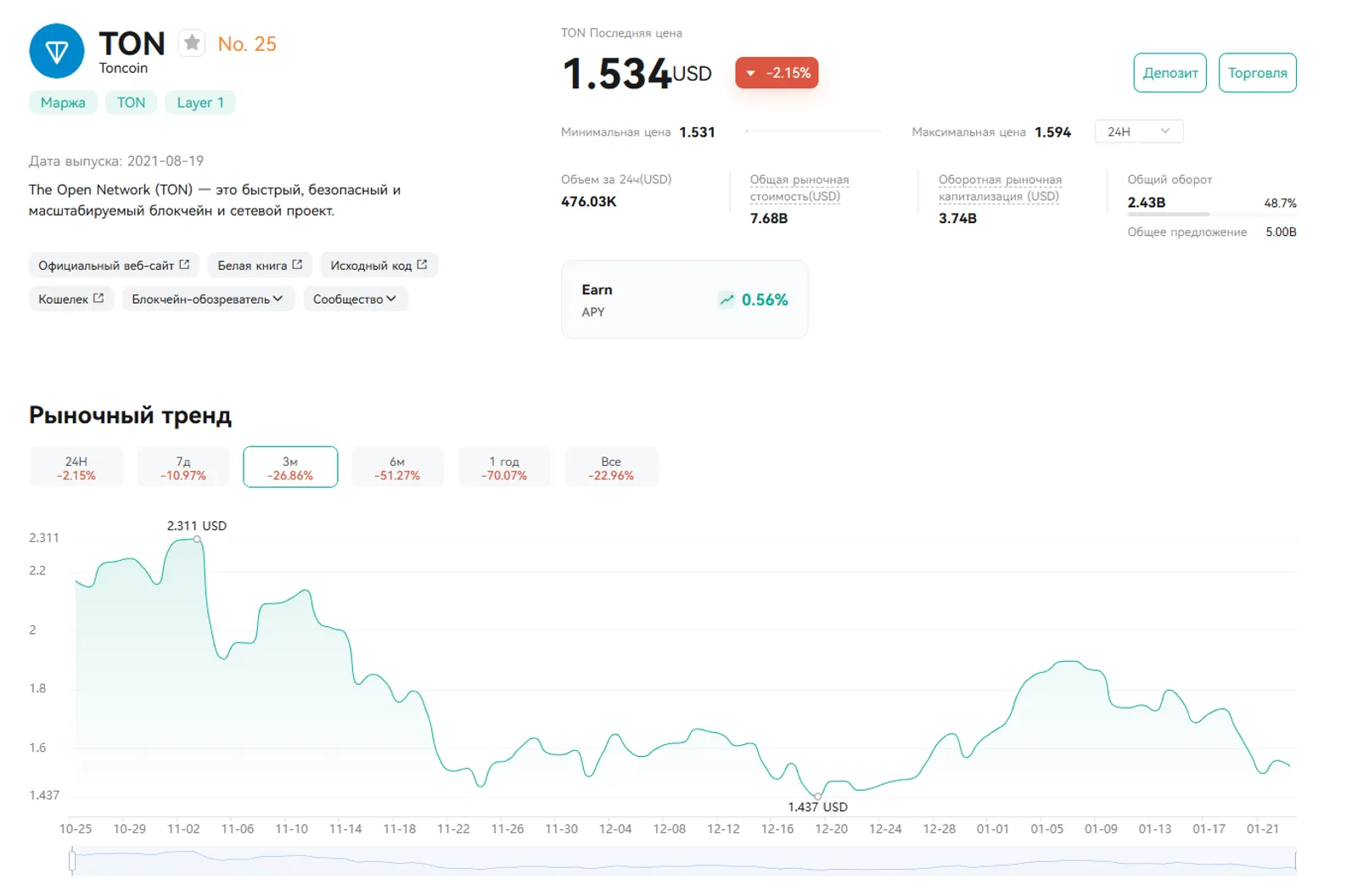Click the No. 25 rank label
The image size is (1358, 896).
pyautogui.click(x=247, y=44)
